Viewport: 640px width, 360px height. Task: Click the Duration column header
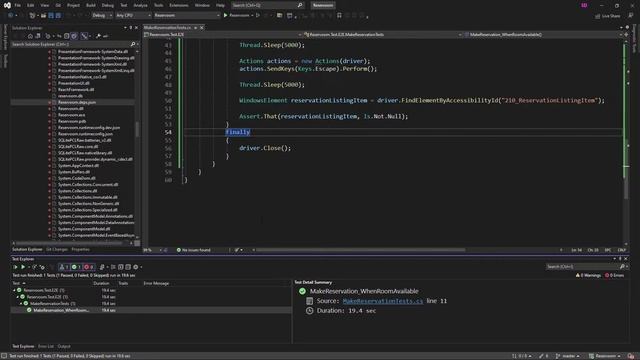point(101,283)
